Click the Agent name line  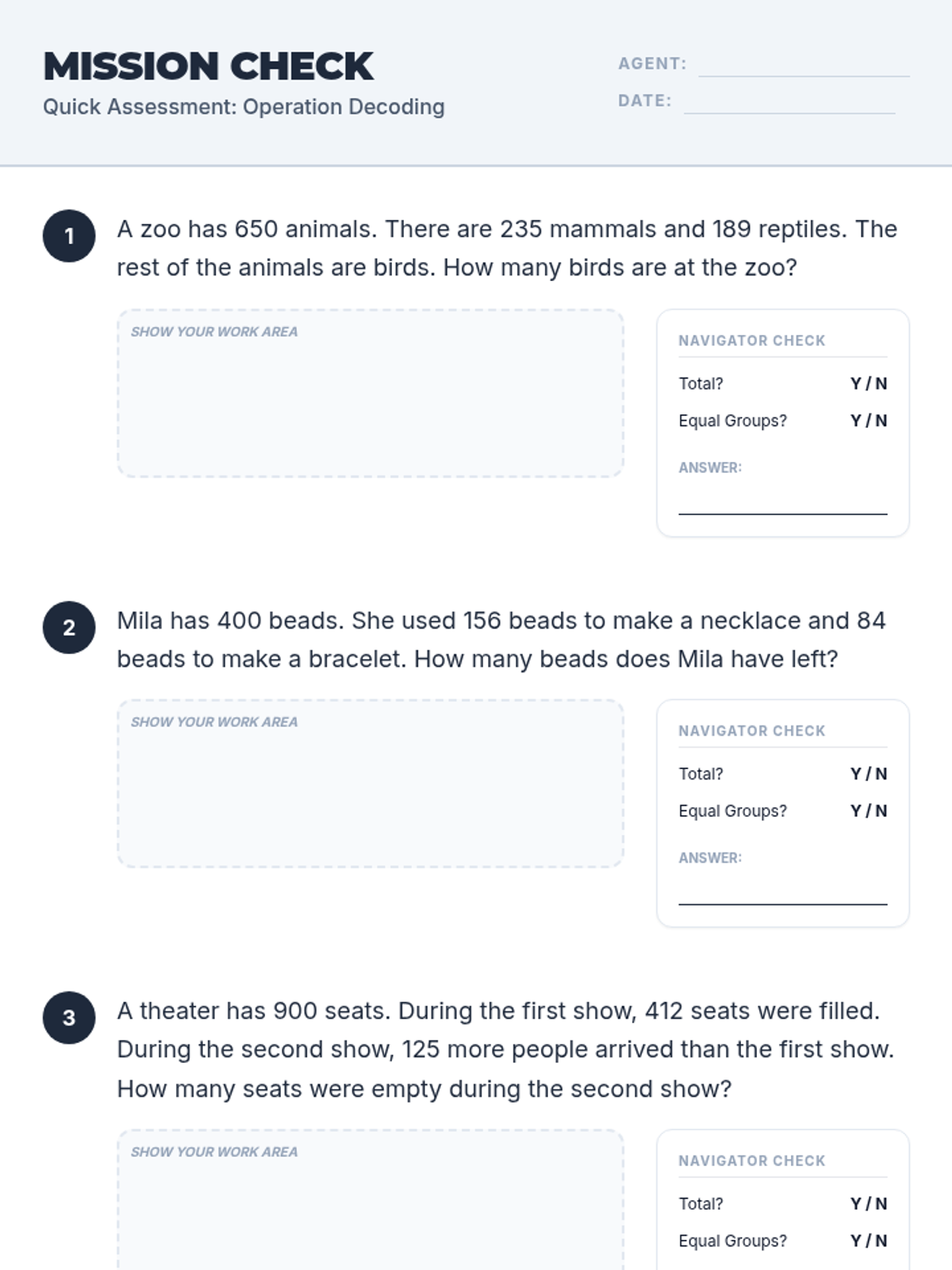(x=803, y=67)
